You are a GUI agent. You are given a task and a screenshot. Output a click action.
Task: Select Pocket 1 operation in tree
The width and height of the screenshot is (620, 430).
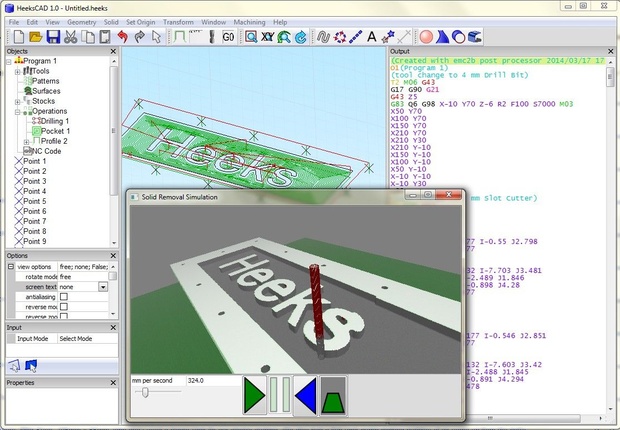point(51,131)
